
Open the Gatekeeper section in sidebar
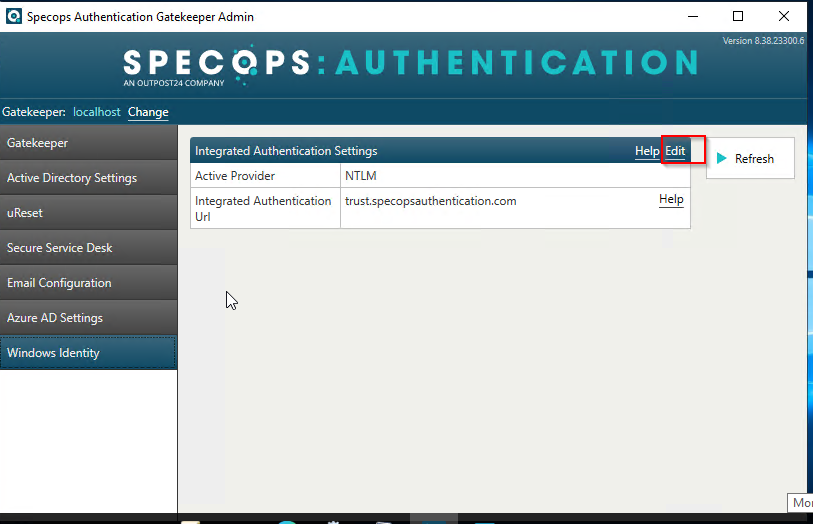89,143
